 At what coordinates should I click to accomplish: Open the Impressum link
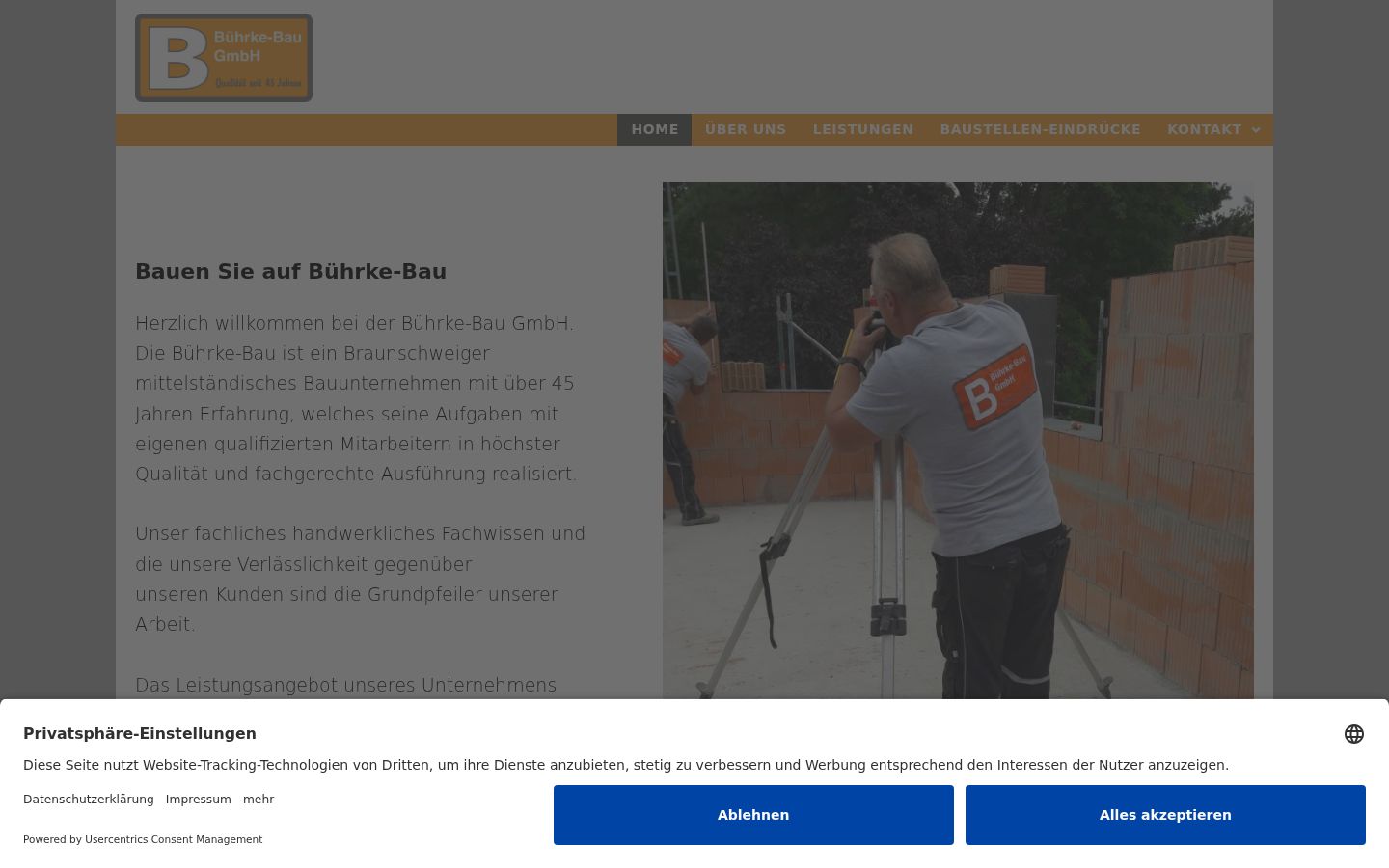(x=199, y=800)
